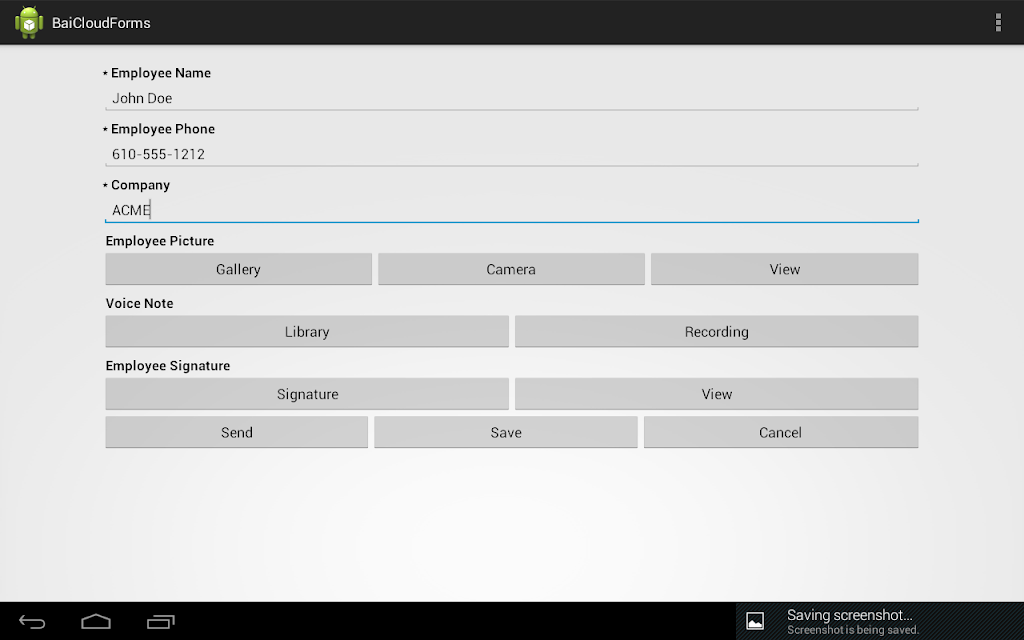Screen dimensions: 1024x640
Task: Open the recent apps navigation icon
Action: point(161,622)
